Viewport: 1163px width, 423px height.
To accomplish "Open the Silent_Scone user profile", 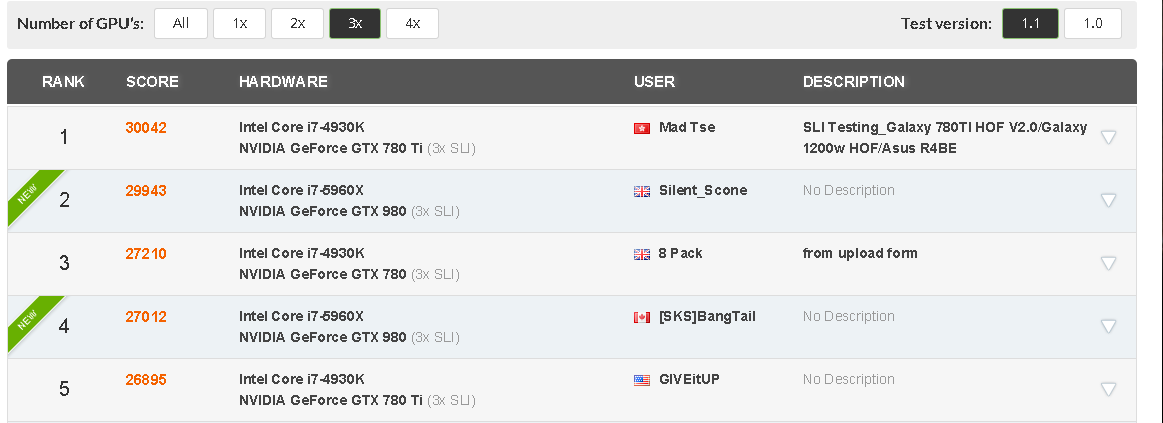I will pyautogui.click(x=703, y=191).
